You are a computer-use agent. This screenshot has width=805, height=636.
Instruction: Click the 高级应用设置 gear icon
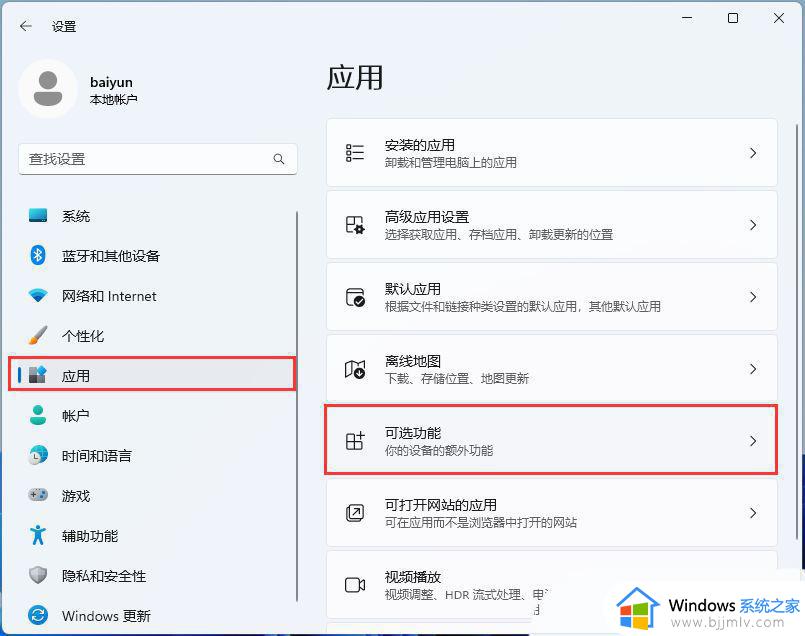355,225
